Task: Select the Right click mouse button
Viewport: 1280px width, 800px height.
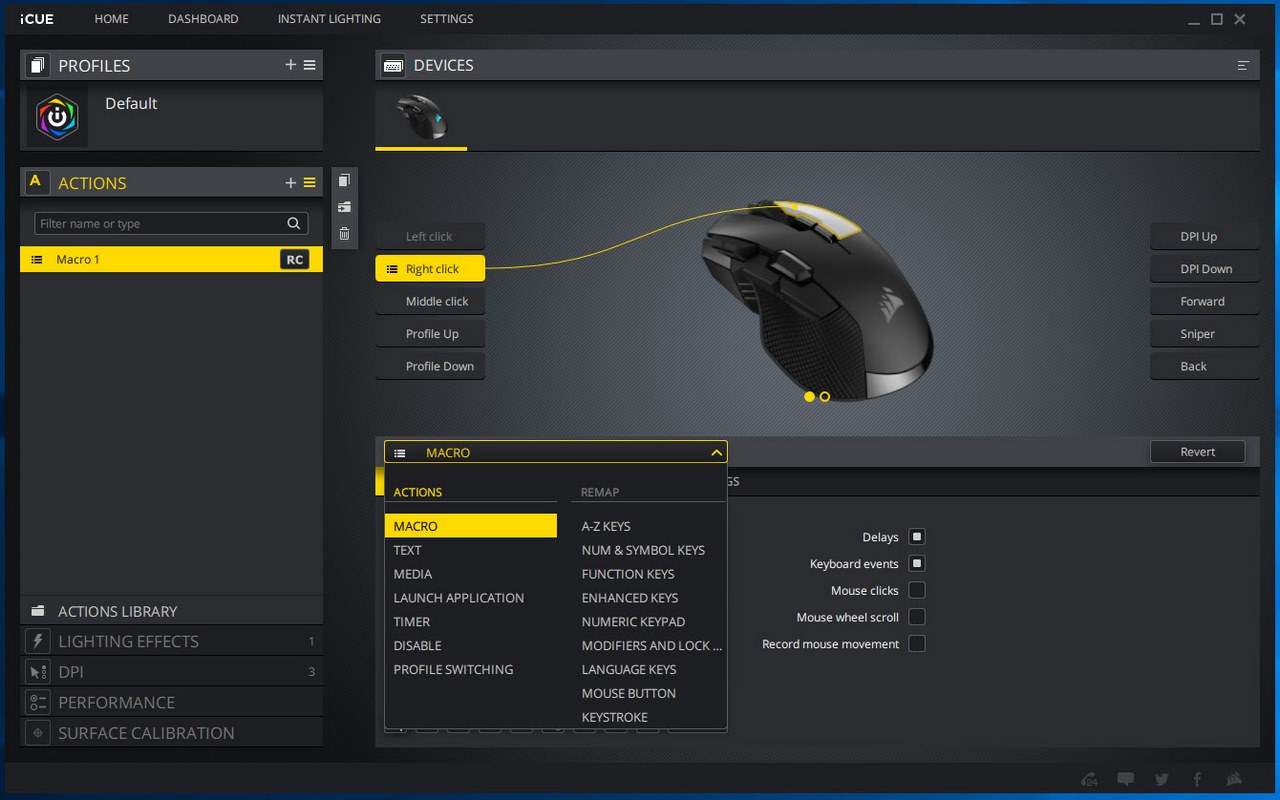Action: click(430, 269)
